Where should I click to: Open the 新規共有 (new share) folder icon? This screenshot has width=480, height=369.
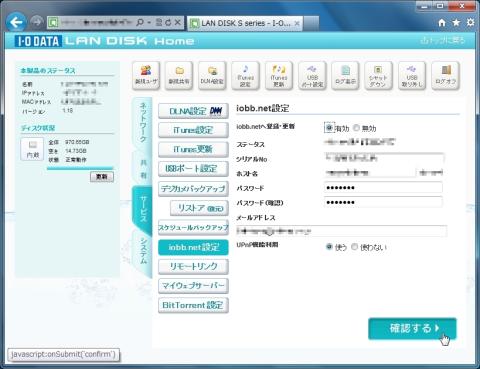point(179,76)
